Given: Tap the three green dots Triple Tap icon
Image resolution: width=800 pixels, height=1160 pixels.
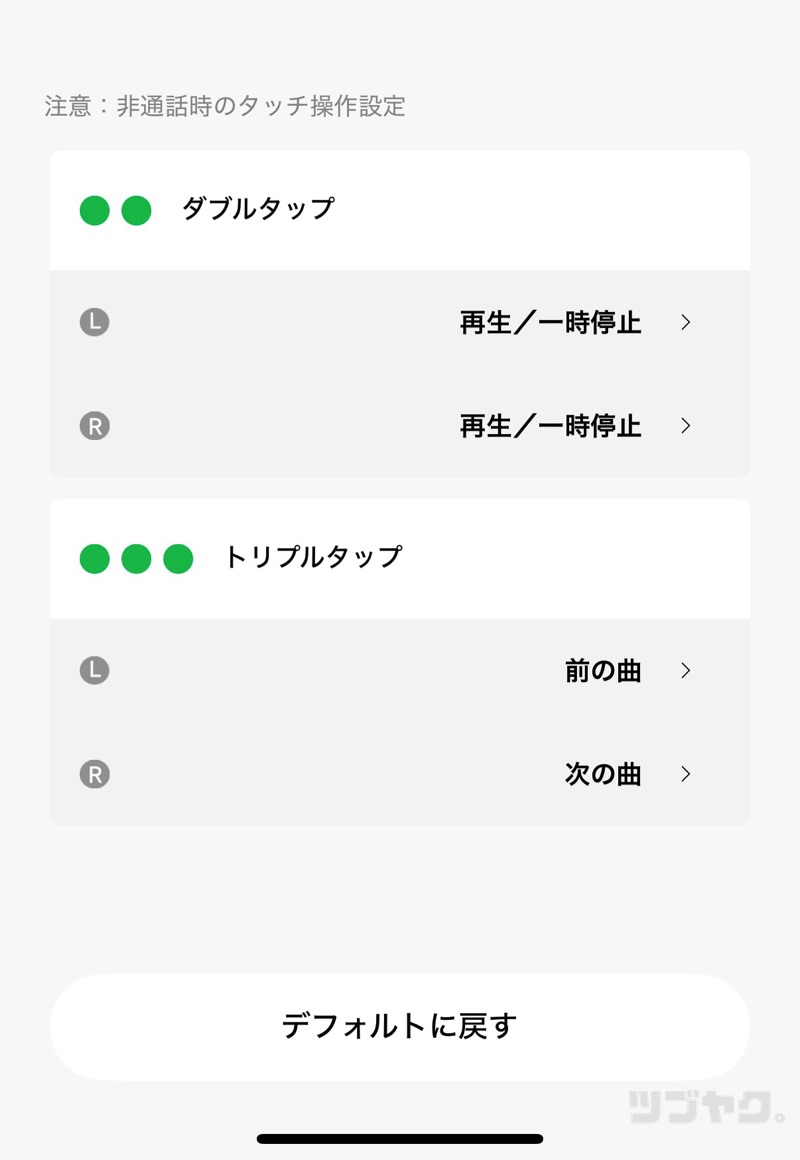Looking at the screenshot, I should (136, 558).
